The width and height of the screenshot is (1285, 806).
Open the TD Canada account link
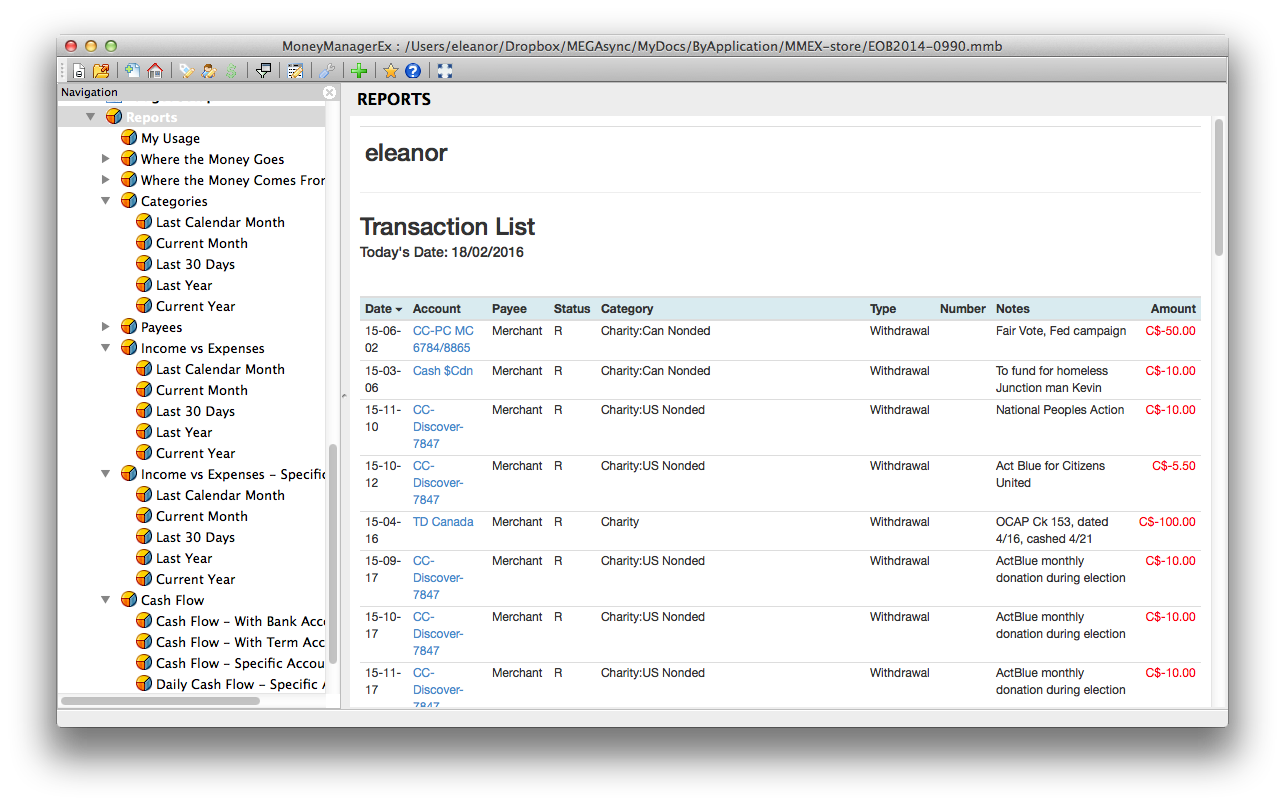(443, 522)
